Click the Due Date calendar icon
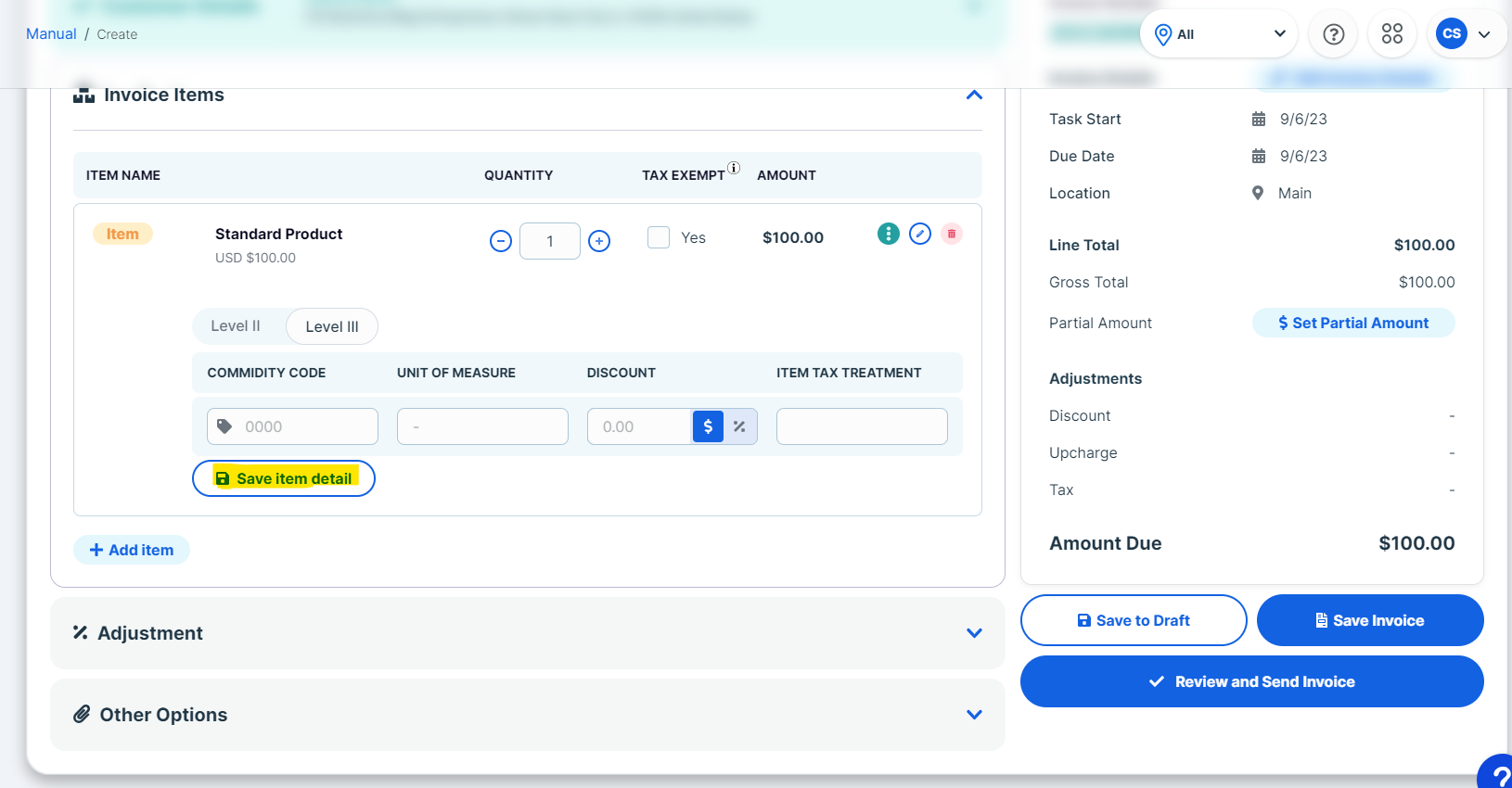1512x788 pixels. [1259, 156]
